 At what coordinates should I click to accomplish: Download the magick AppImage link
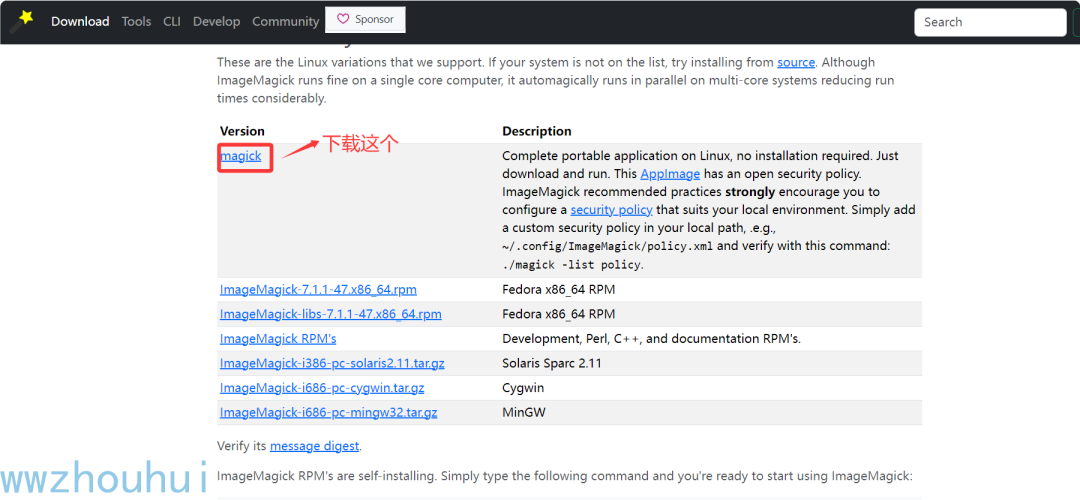point(241,156)
